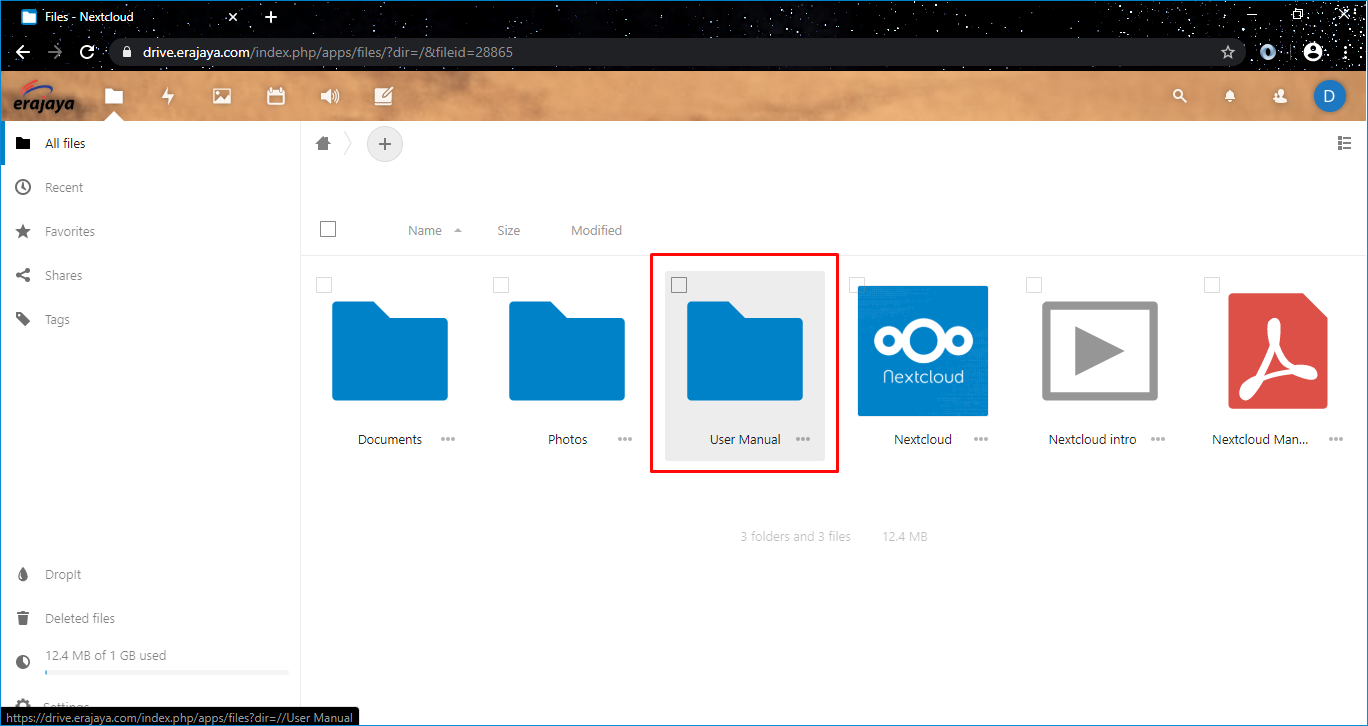Show notifications via bell icon
This screenshot has width=1368, height=726.
1230,96
